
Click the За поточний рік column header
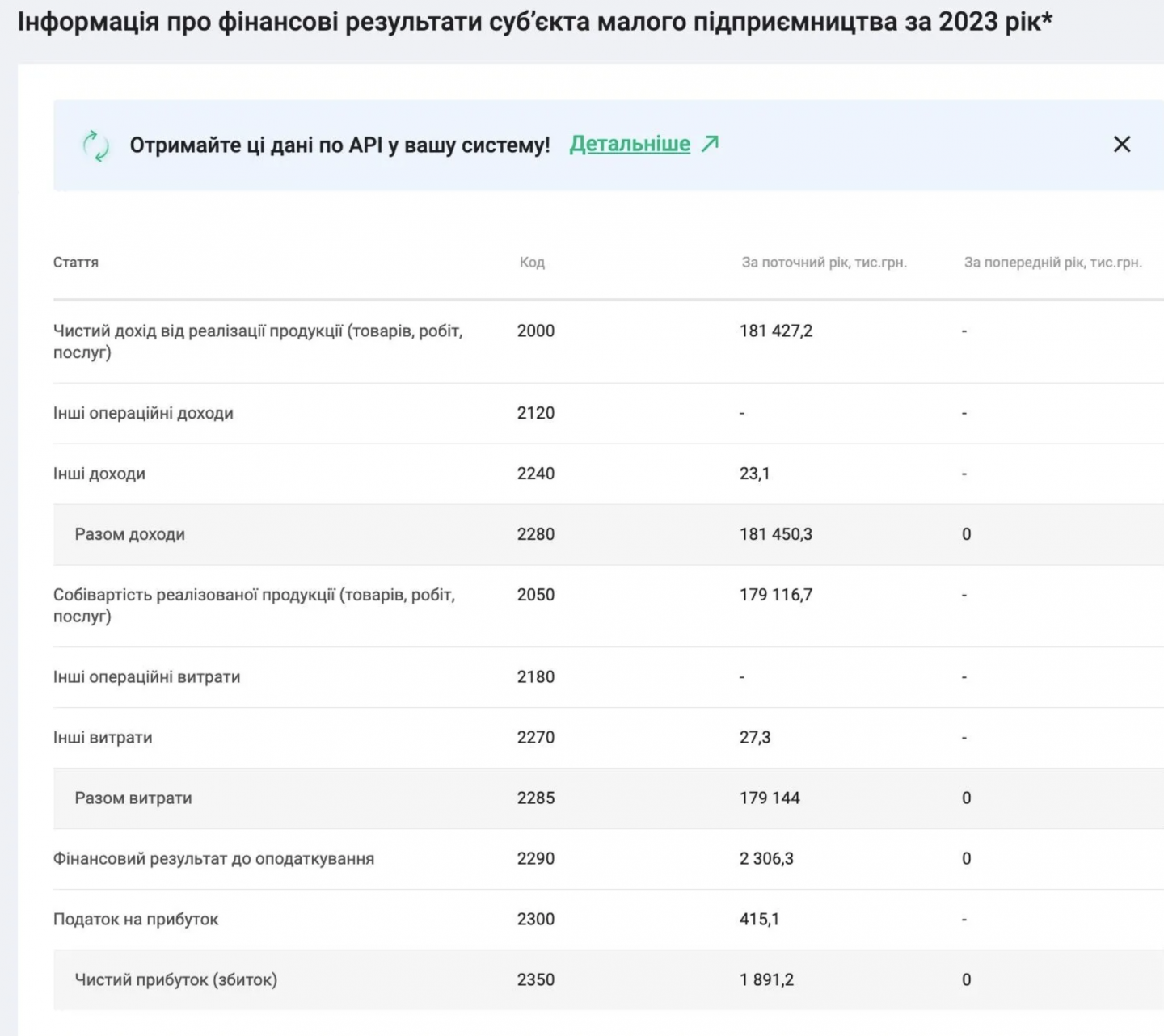[x=824, y=263]
